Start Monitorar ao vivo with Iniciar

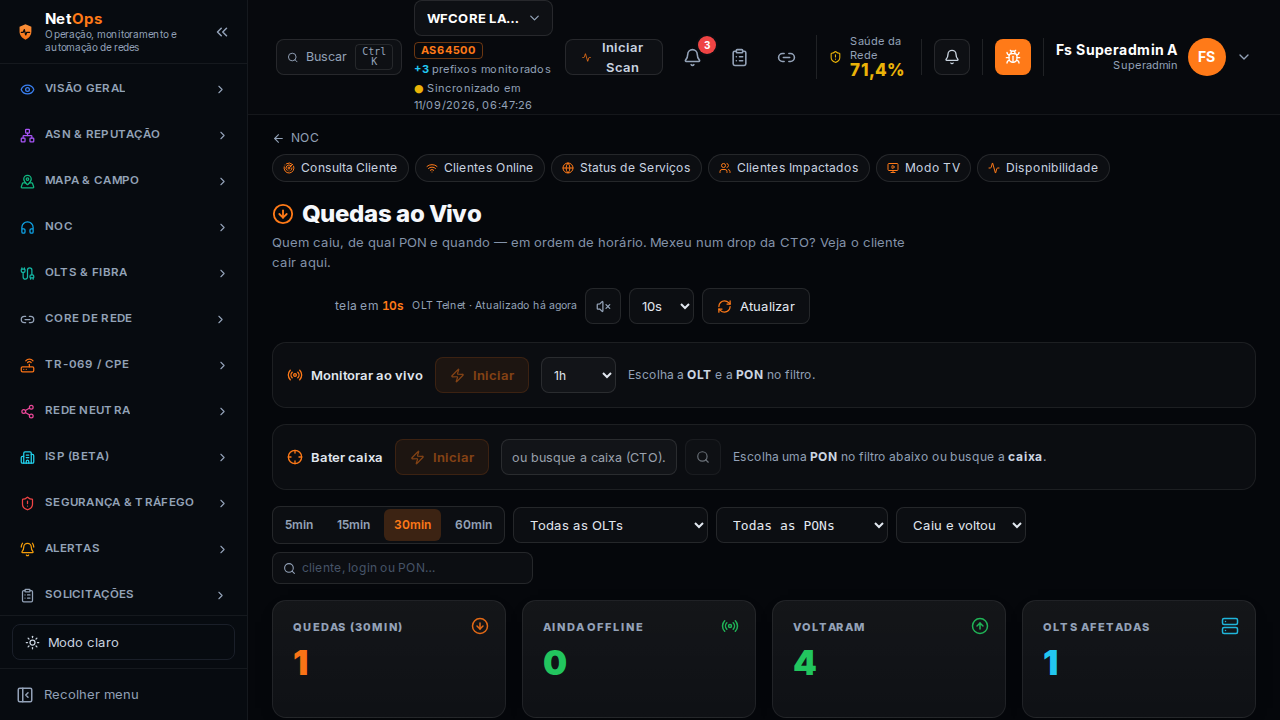pos(482,375)
